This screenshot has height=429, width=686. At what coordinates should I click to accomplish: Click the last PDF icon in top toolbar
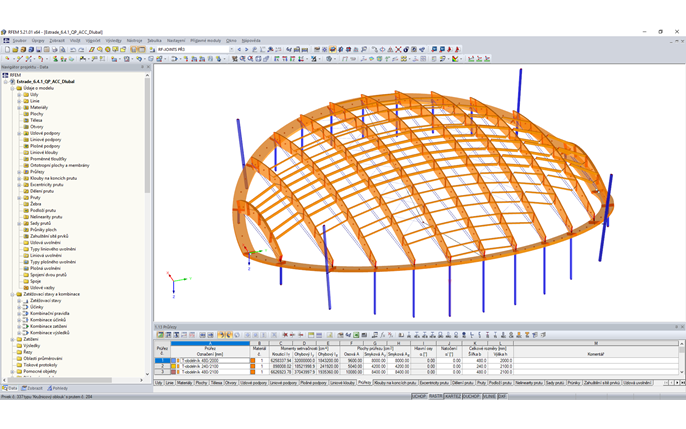click(x=457, y=49)
